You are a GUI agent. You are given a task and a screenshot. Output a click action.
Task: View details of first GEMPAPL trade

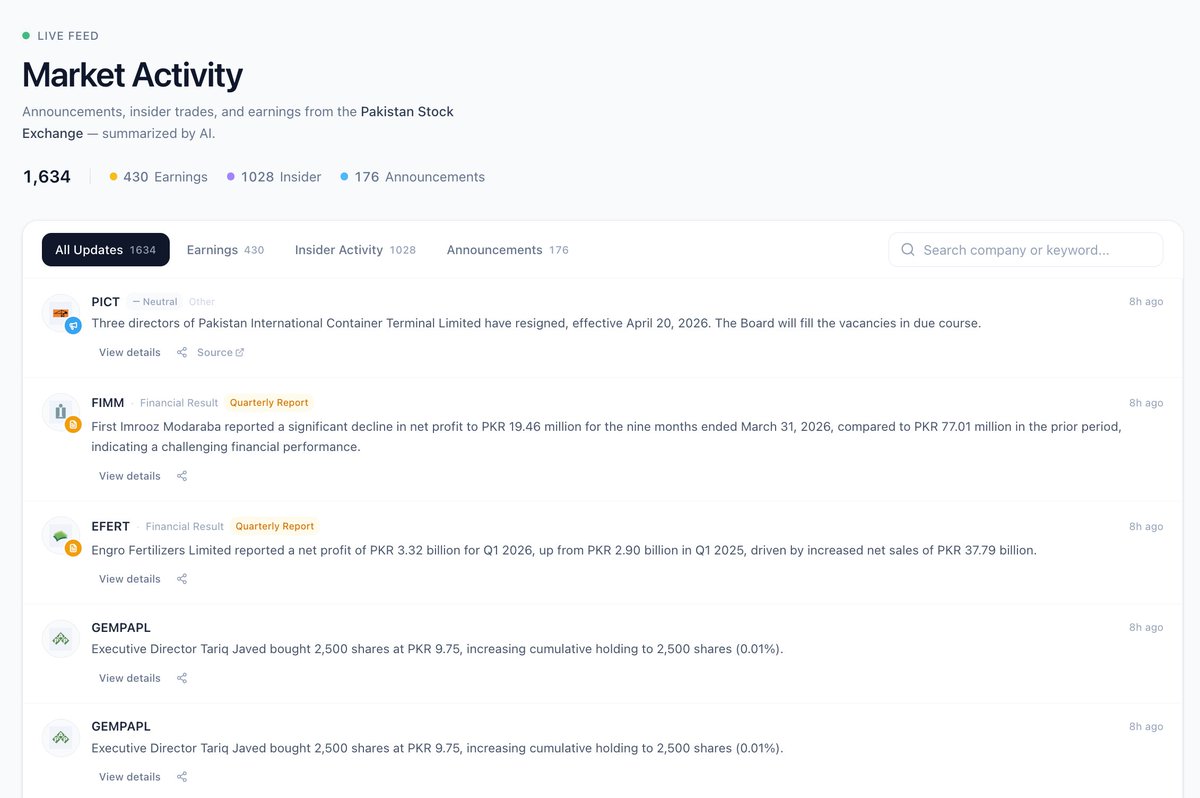tap(130, 678)
